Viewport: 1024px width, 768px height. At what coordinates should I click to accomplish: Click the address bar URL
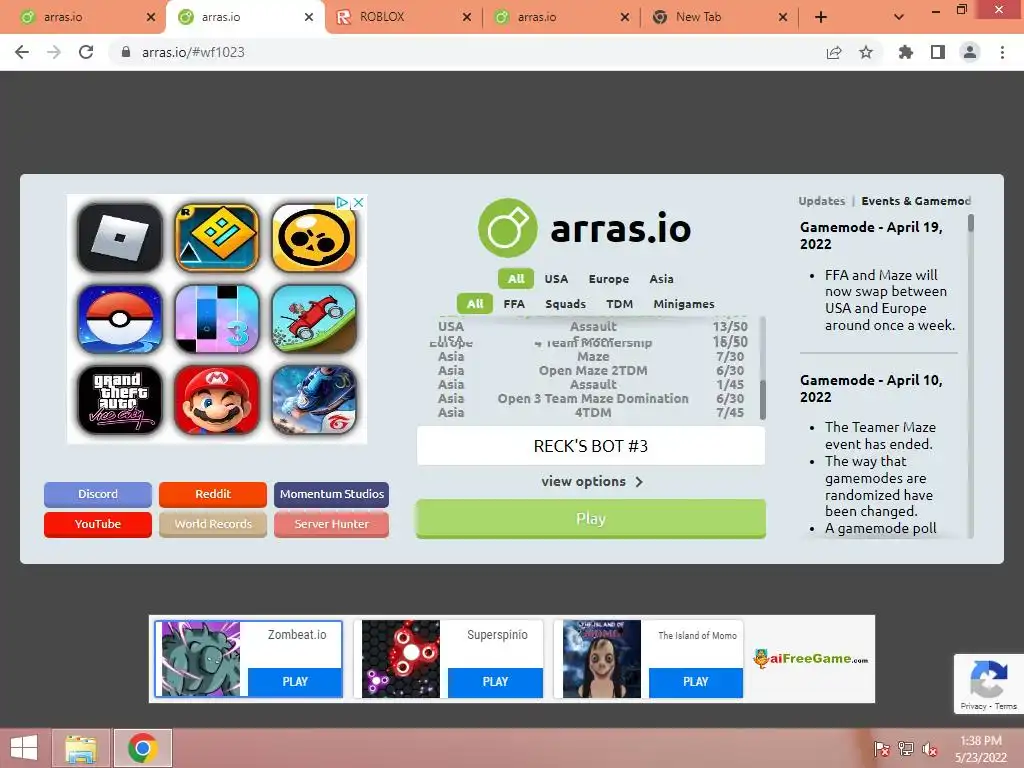pos(193,52)
